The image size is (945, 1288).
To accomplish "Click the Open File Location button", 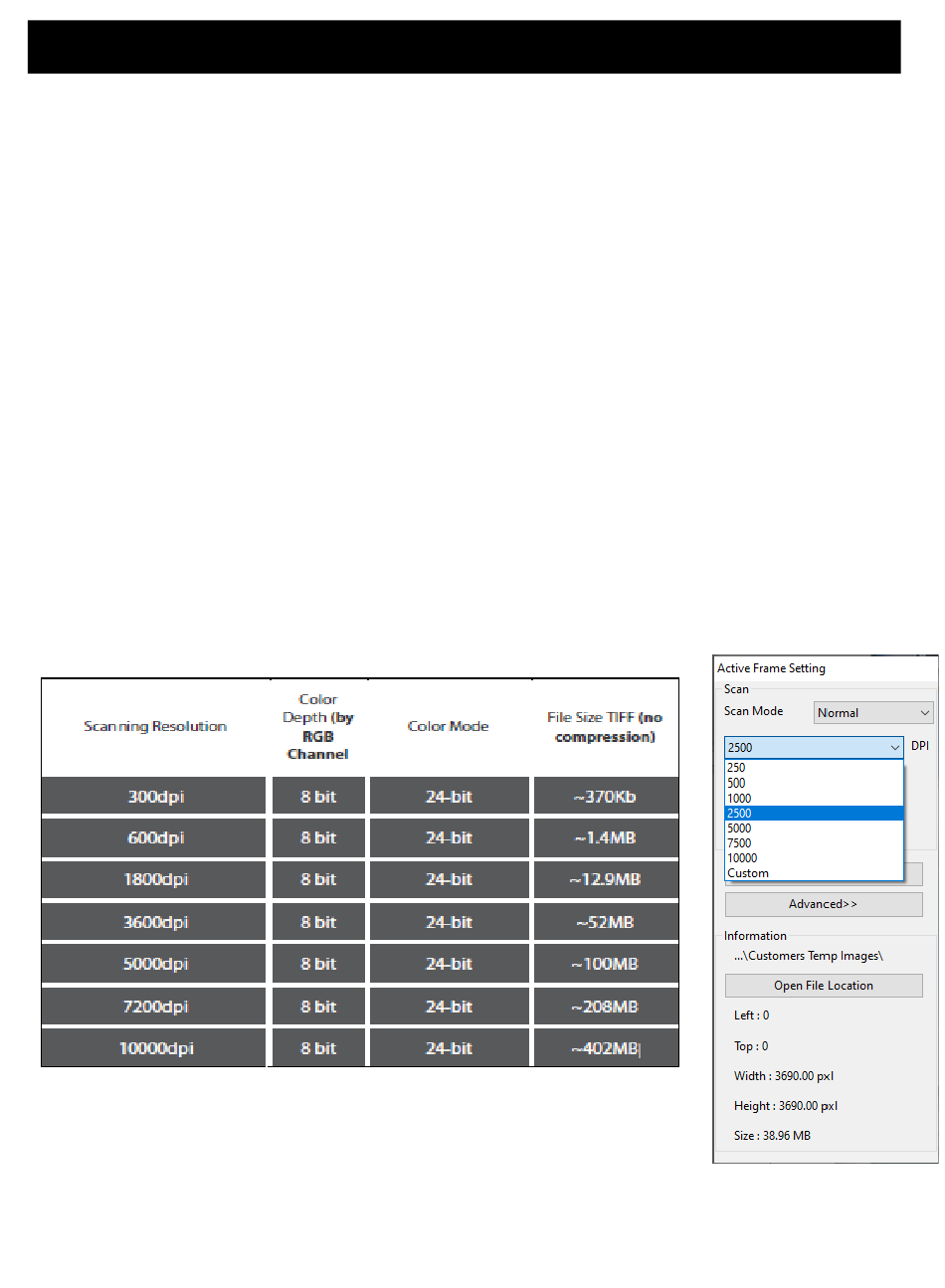I will click(x=824, y=986).
